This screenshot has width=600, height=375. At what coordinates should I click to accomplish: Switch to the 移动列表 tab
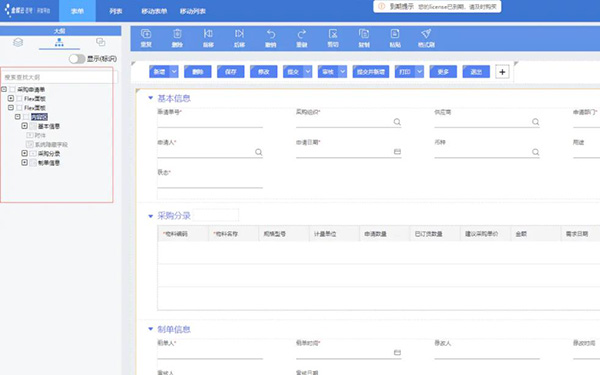pyautogui.click(x=193, y=11)
